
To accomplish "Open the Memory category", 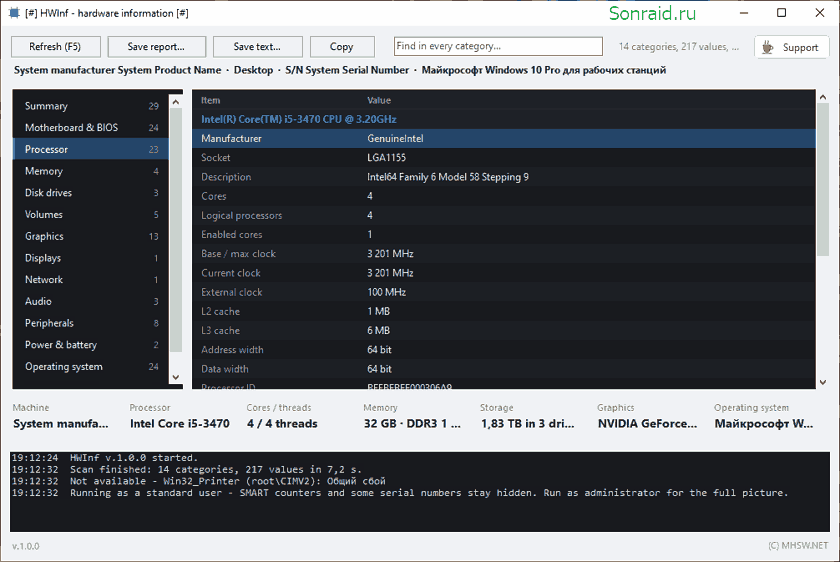I will 91,171.
